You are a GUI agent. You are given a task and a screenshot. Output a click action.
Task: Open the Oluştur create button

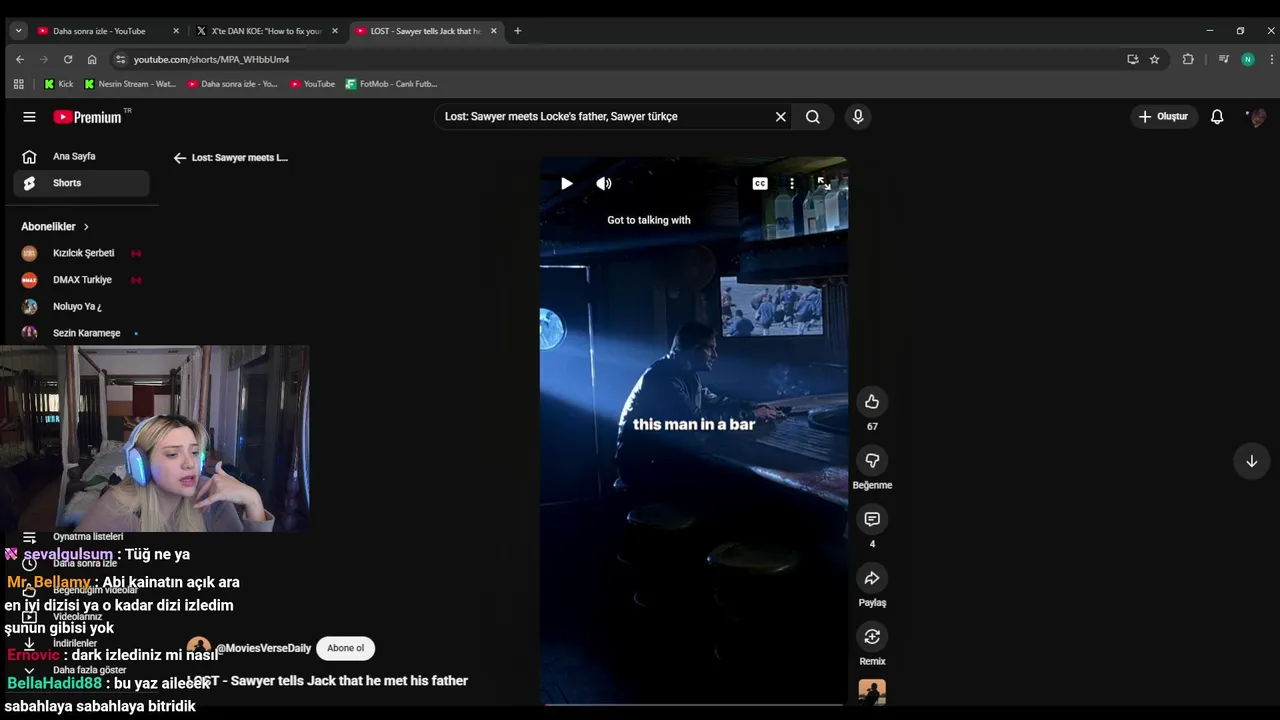click(1164, 117)
